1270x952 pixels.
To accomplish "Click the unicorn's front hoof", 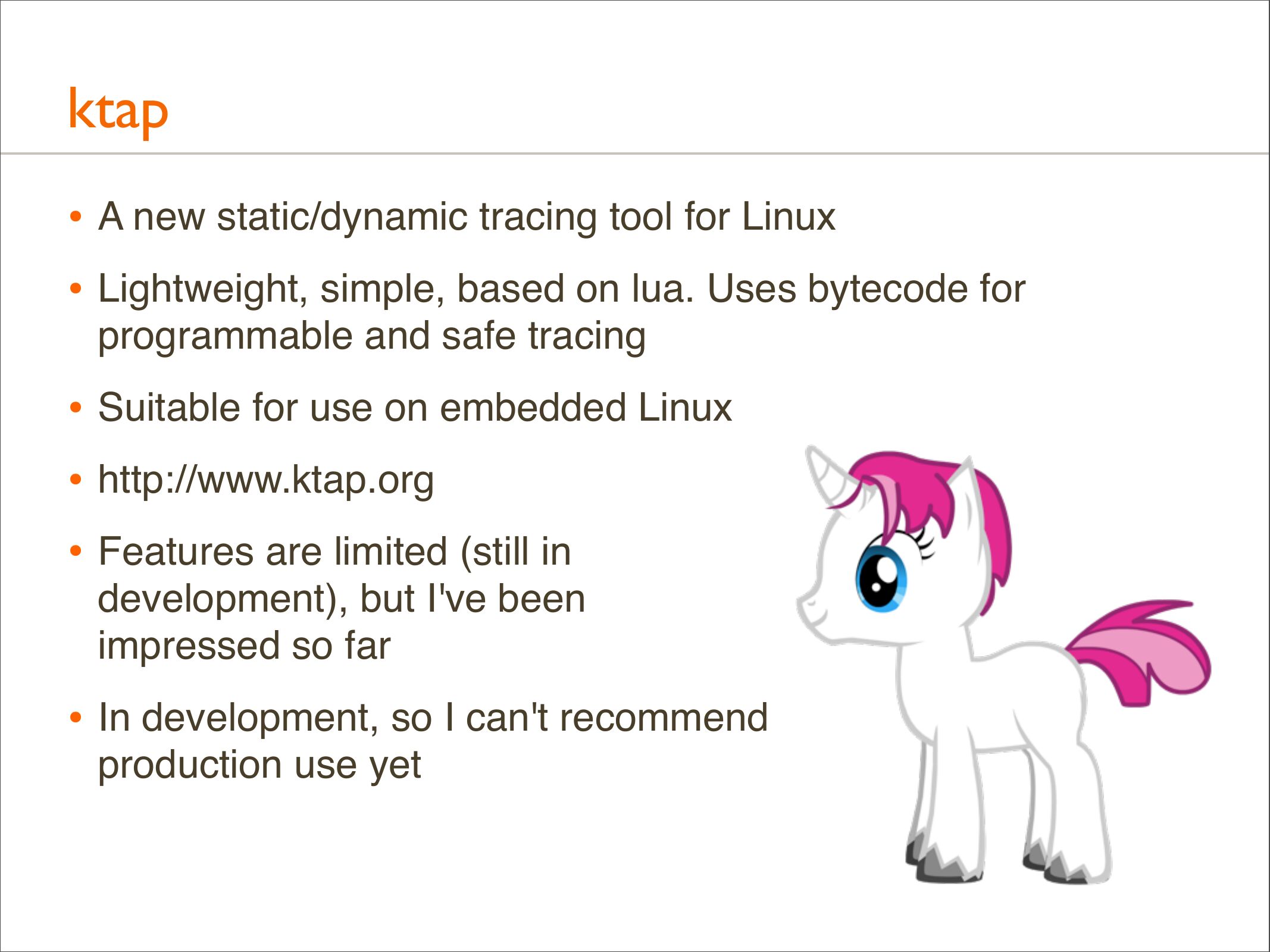I will (943, 866).
